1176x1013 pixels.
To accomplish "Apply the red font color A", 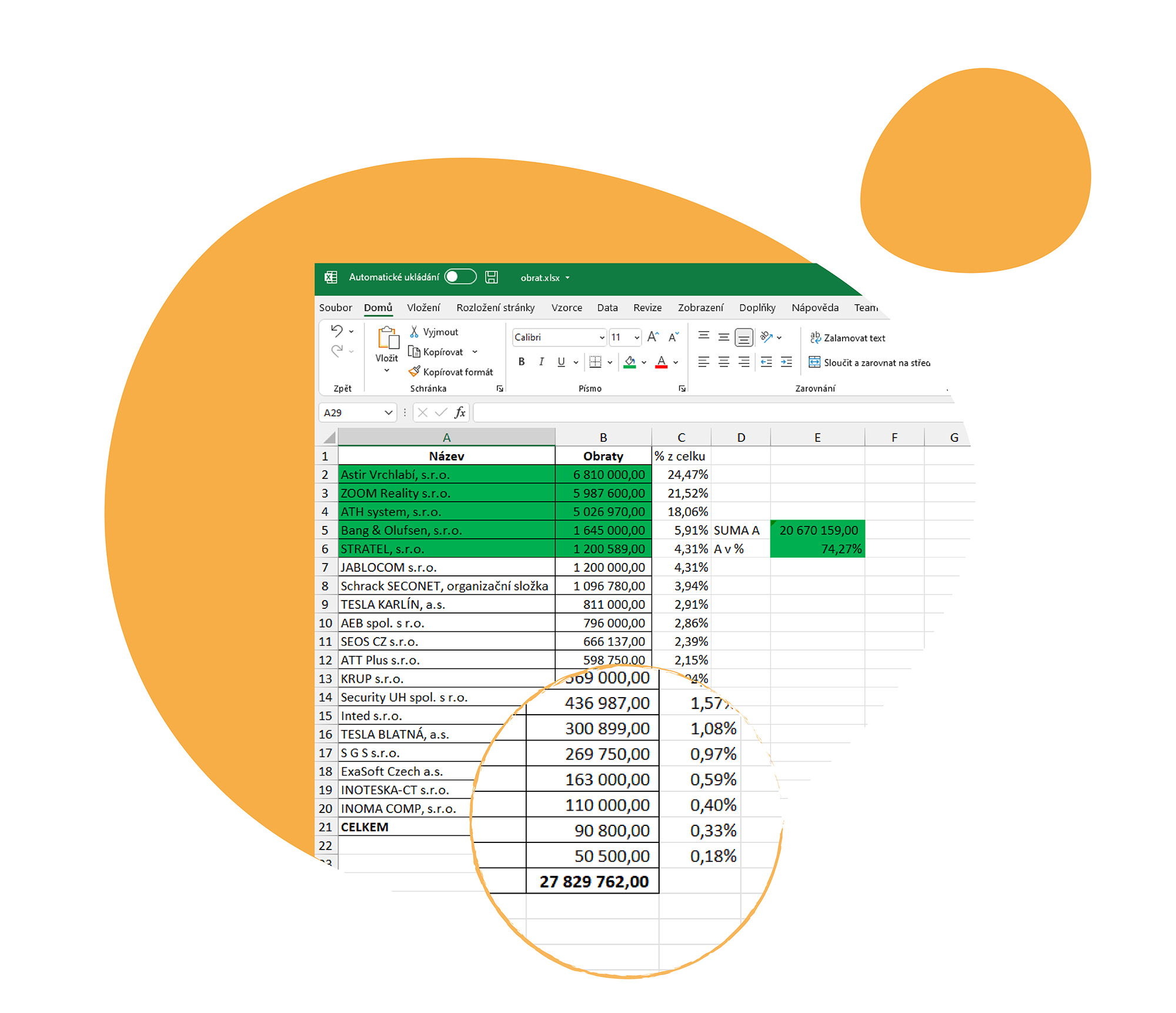I will coord(661,362).
